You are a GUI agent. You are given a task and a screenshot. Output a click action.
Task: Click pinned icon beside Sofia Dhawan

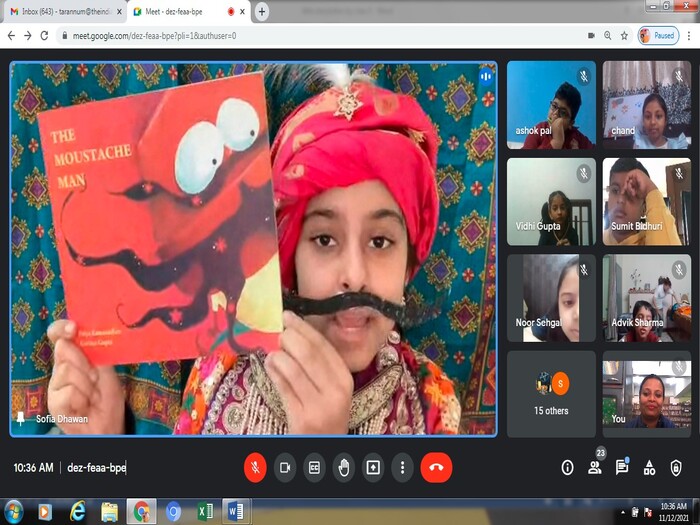point(21,418)
